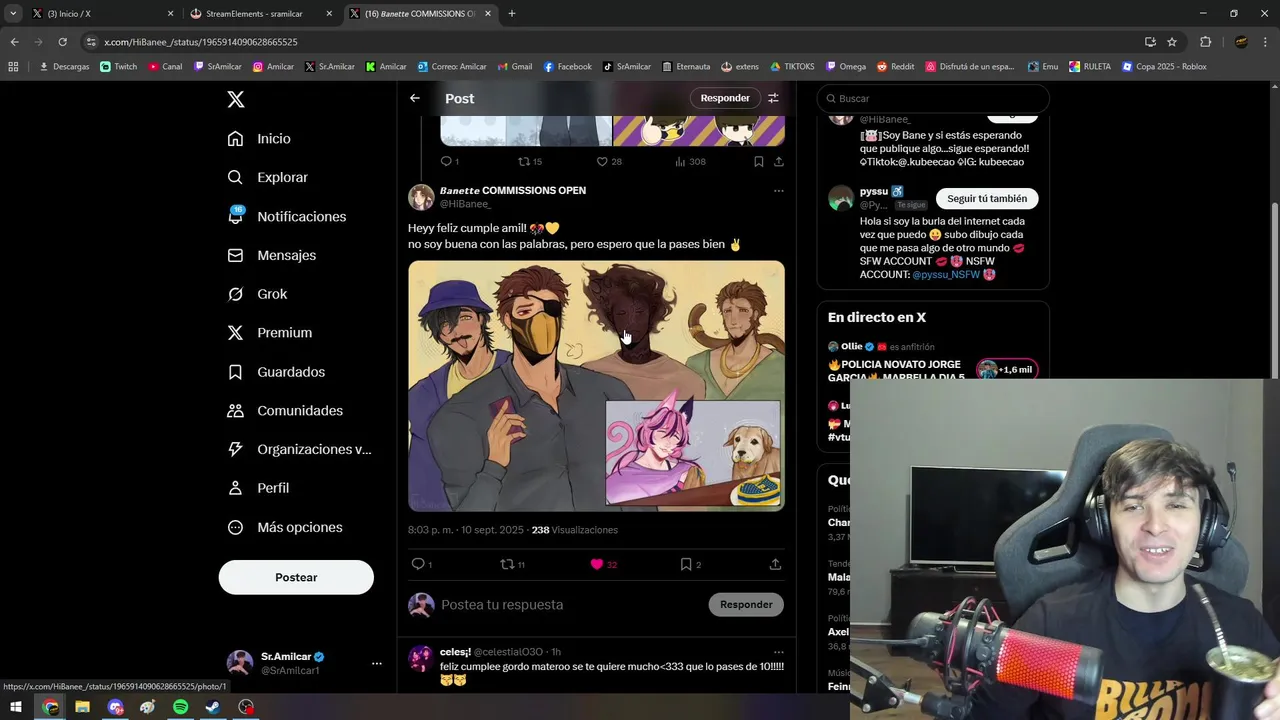Click reply icon on Banette's post
The image size is (1280, 720).
[418, 564]
